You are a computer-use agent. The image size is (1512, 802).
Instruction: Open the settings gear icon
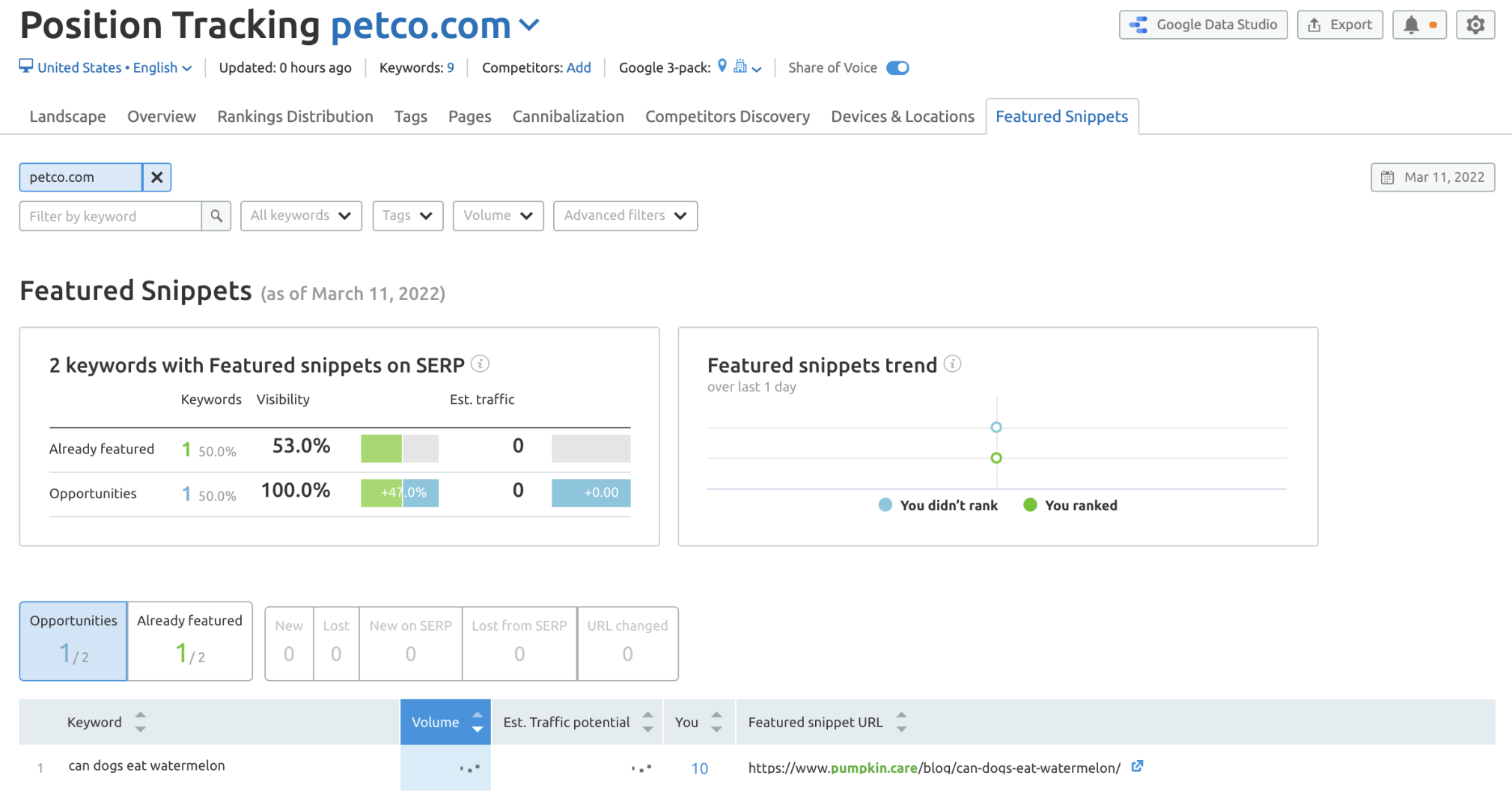[x=1475, y=25]
